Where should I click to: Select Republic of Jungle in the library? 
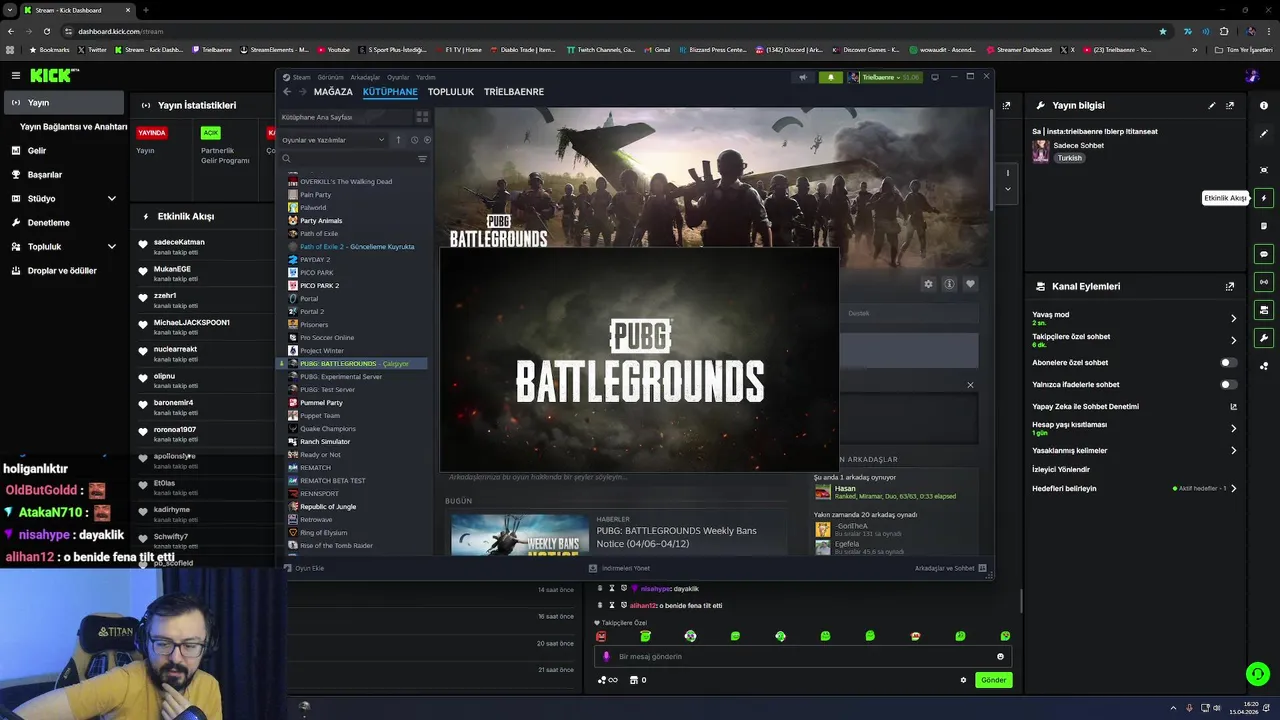point(328,507)
